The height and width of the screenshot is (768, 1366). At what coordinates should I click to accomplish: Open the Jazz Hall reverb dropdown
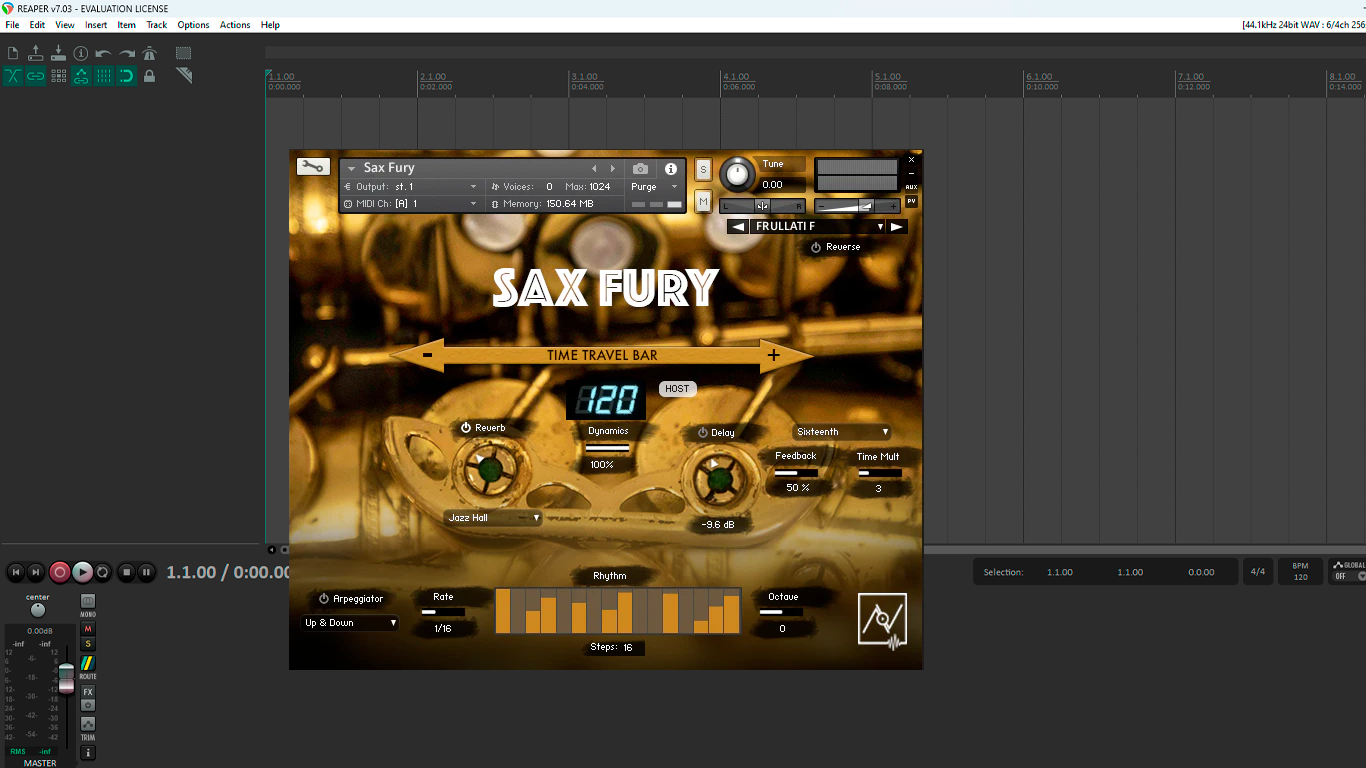[x=494, y=518]
